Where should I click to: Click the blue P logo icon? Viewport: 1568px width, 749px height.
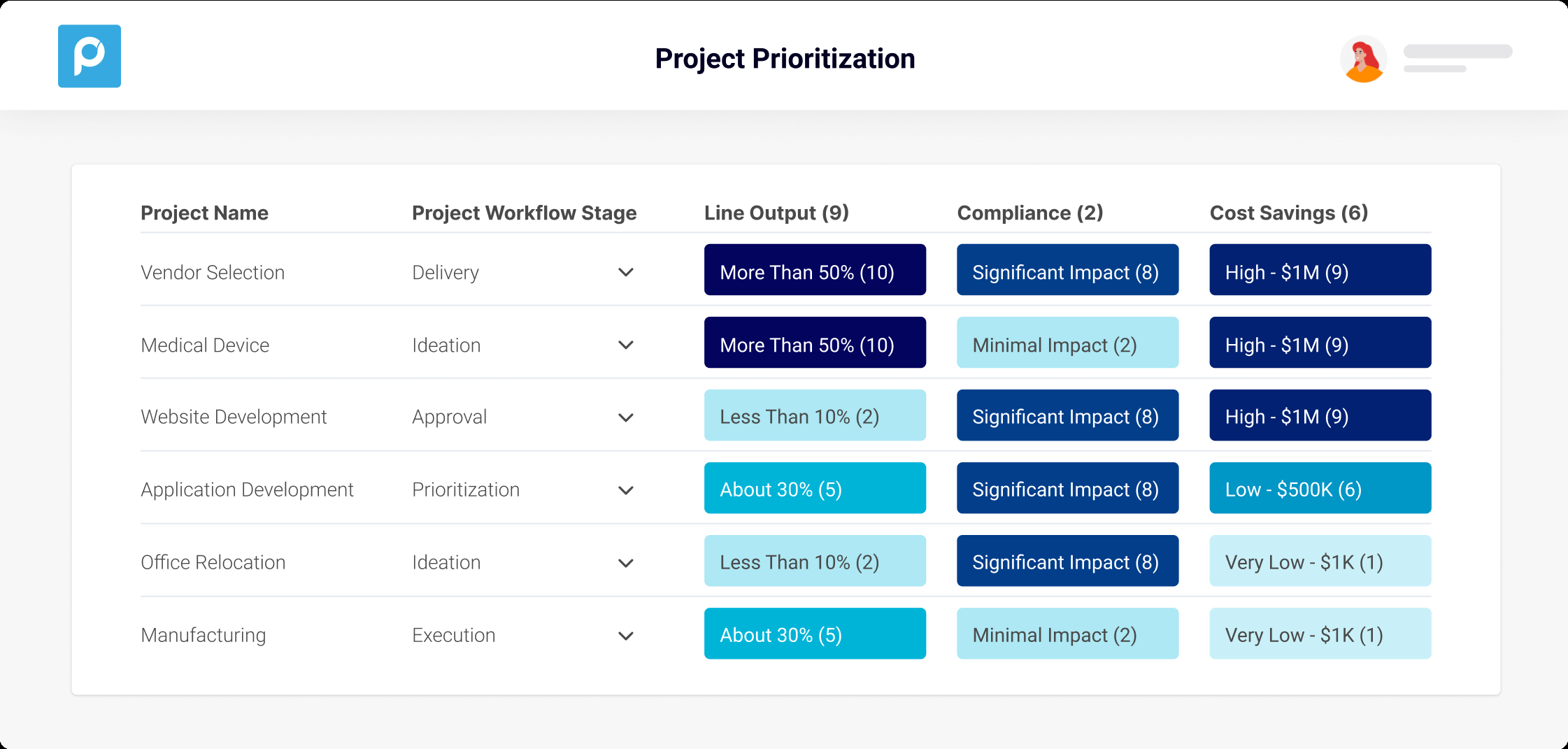(x=89, y=56)
